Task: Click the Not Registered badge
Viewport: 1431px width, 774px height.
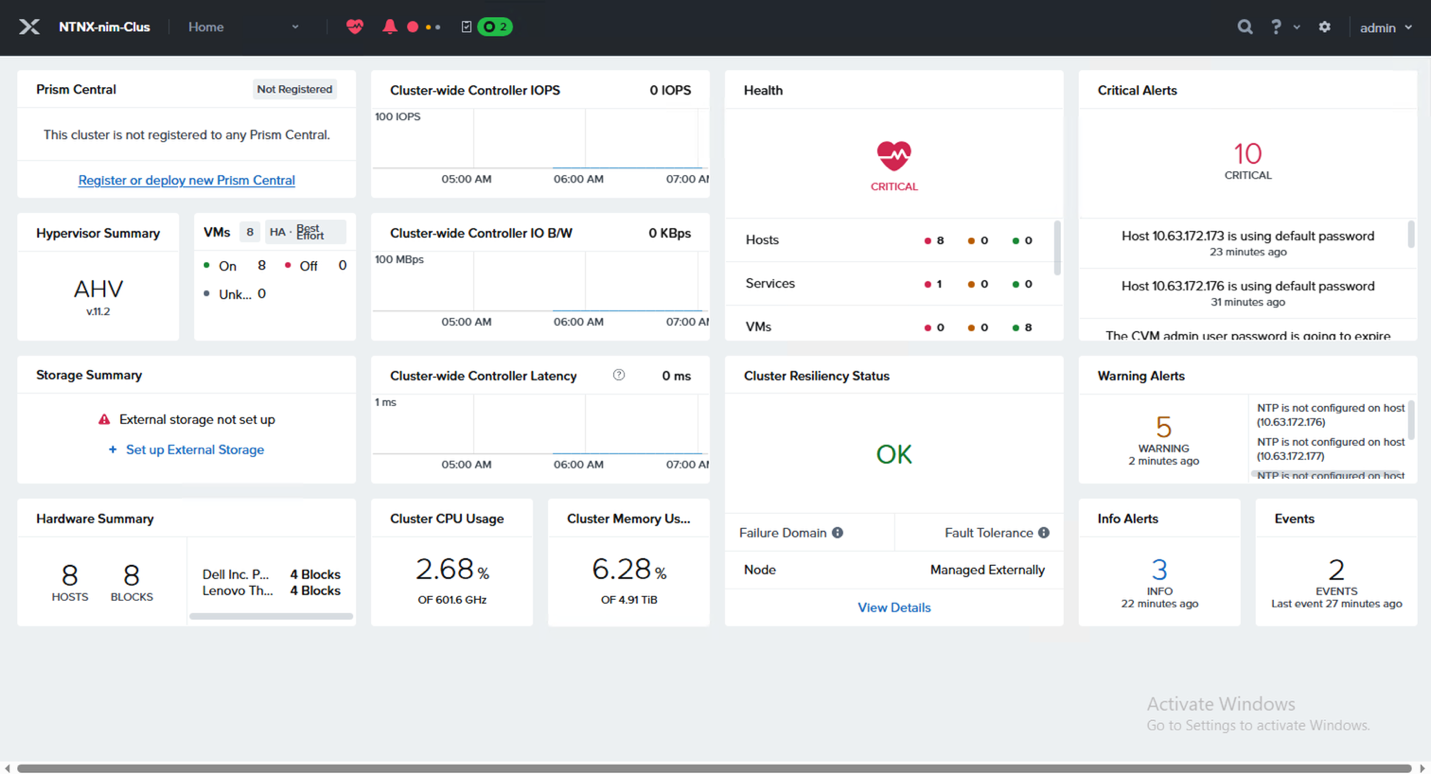Action: pos(294,90)
